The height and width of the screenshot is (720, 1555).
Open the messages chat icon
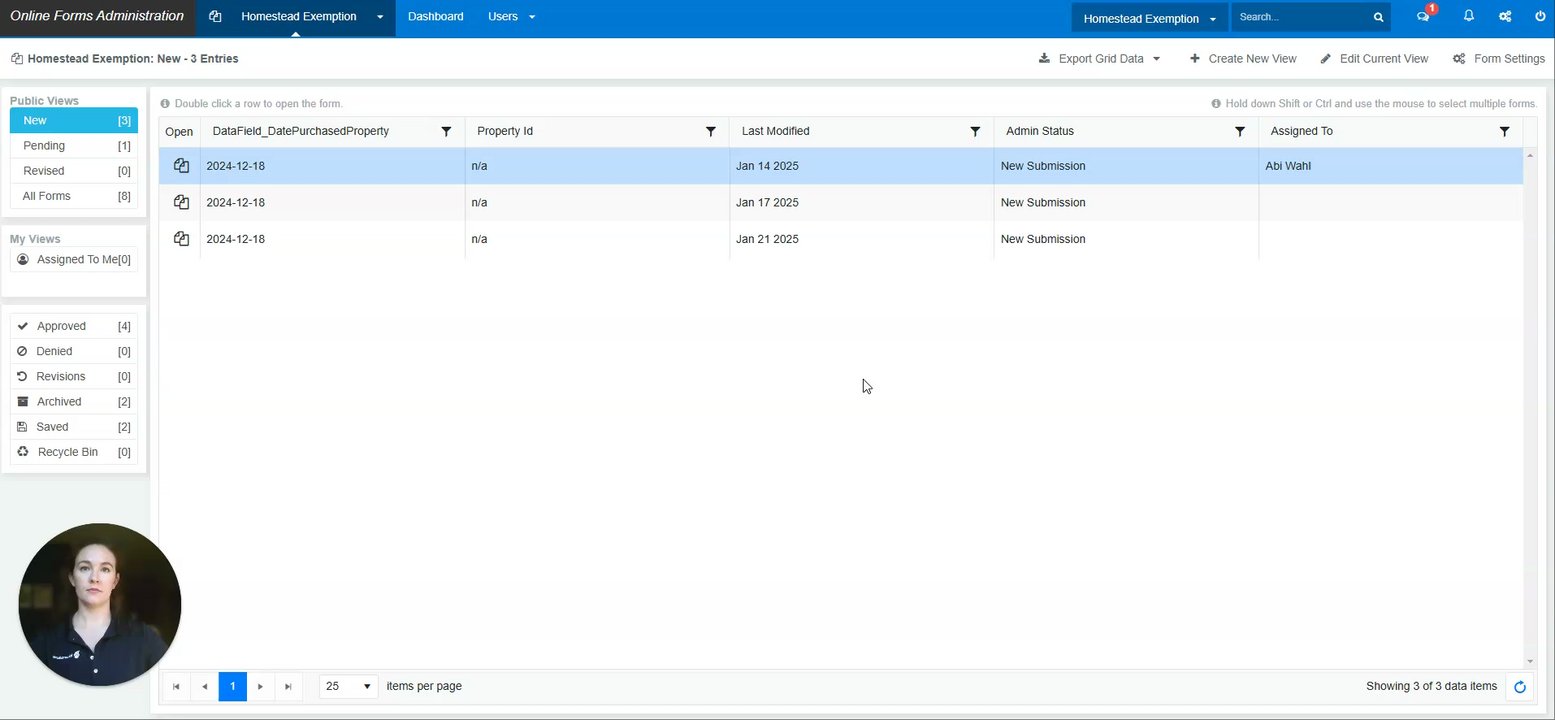[x=1423, y=16]
